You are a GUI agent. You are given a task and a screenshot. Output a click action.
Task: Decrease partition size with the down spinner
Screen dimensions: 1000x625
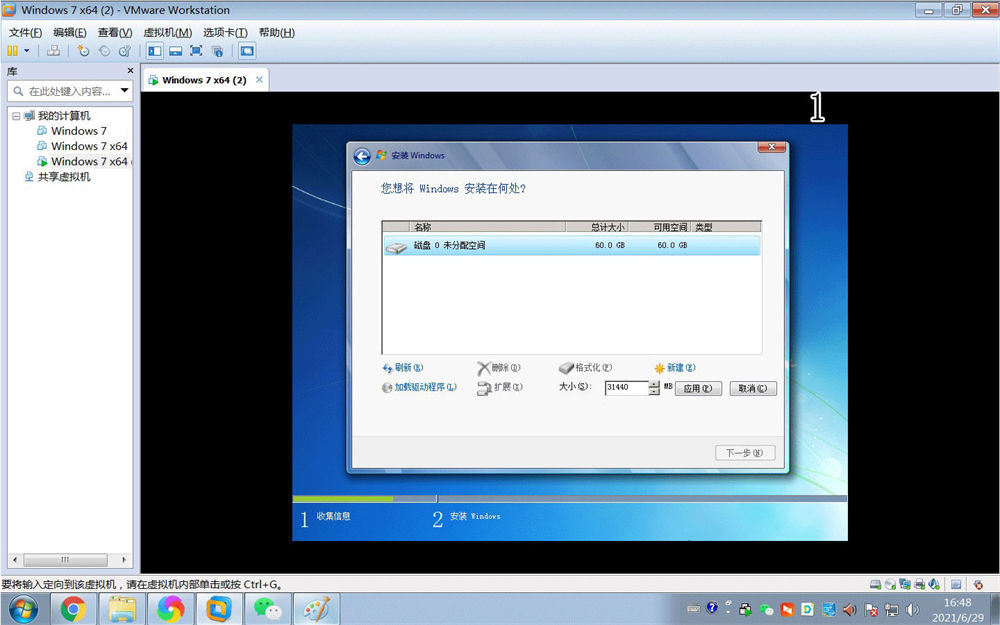[x=654, y=391]
